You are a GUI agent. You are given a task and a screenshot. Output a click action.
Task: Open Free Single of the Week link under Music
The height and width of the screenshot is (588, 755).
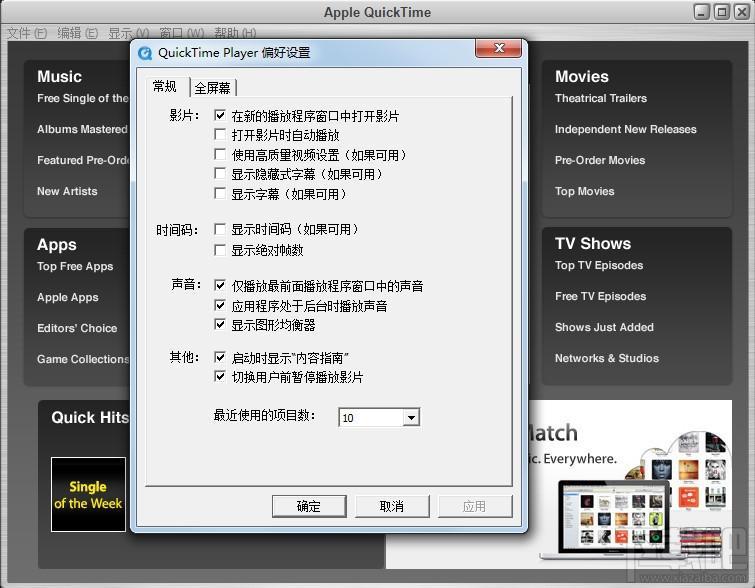pyautogui.click(x=83, y=98)
